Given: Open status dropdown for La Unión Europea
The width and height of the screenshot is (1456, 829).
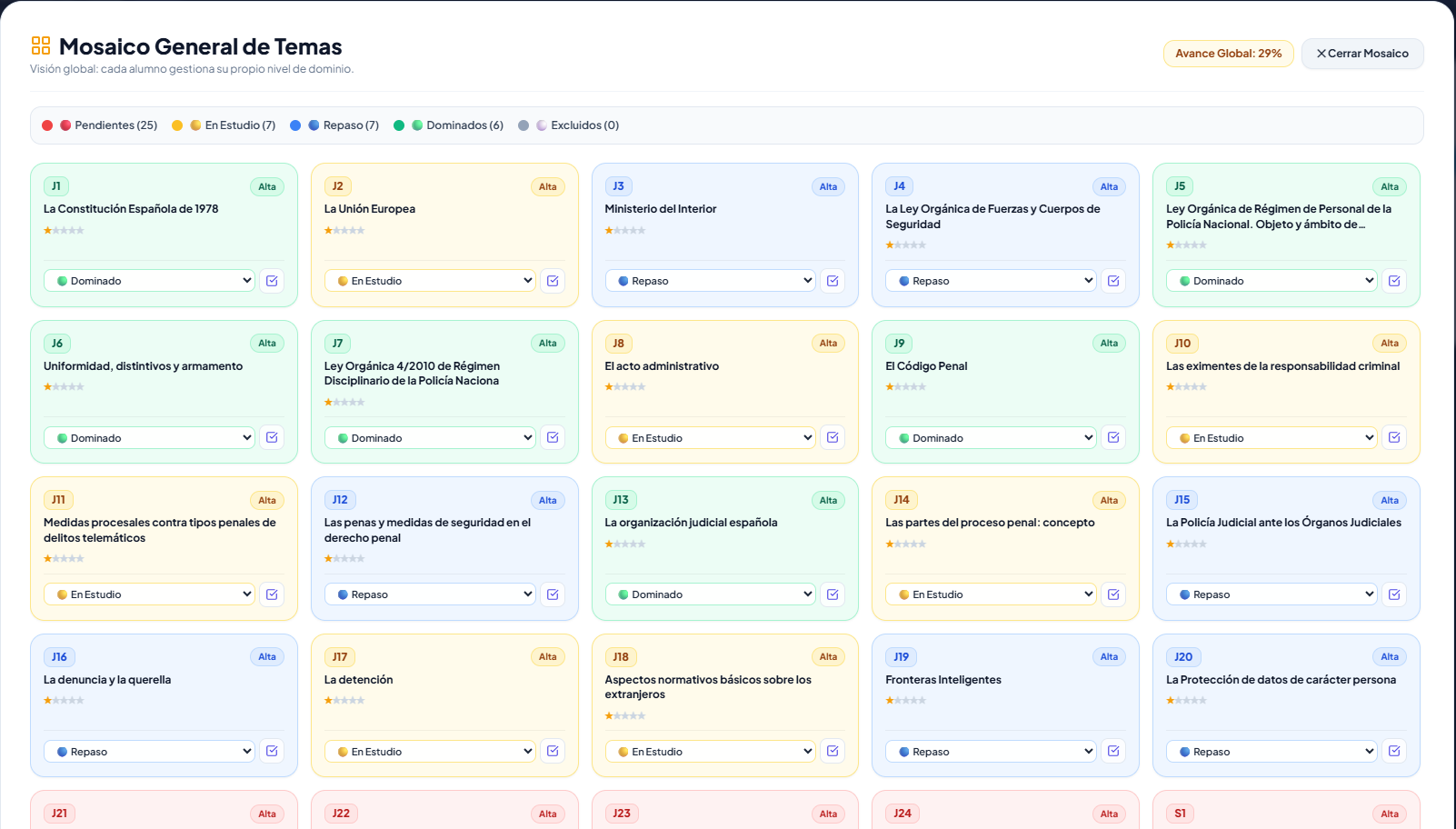Looking at the screenshot, I should 431,281.
